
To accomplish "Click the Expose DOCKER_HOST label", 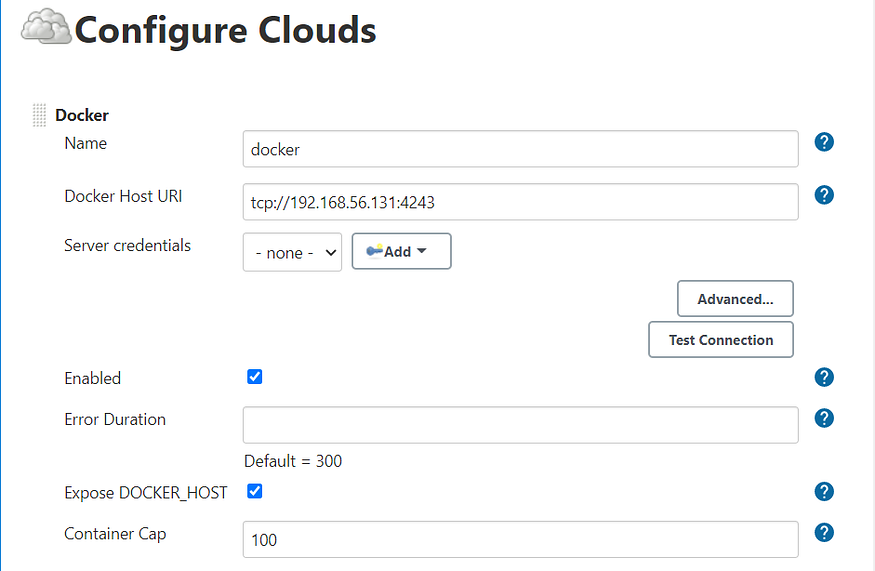I will 146,493.
